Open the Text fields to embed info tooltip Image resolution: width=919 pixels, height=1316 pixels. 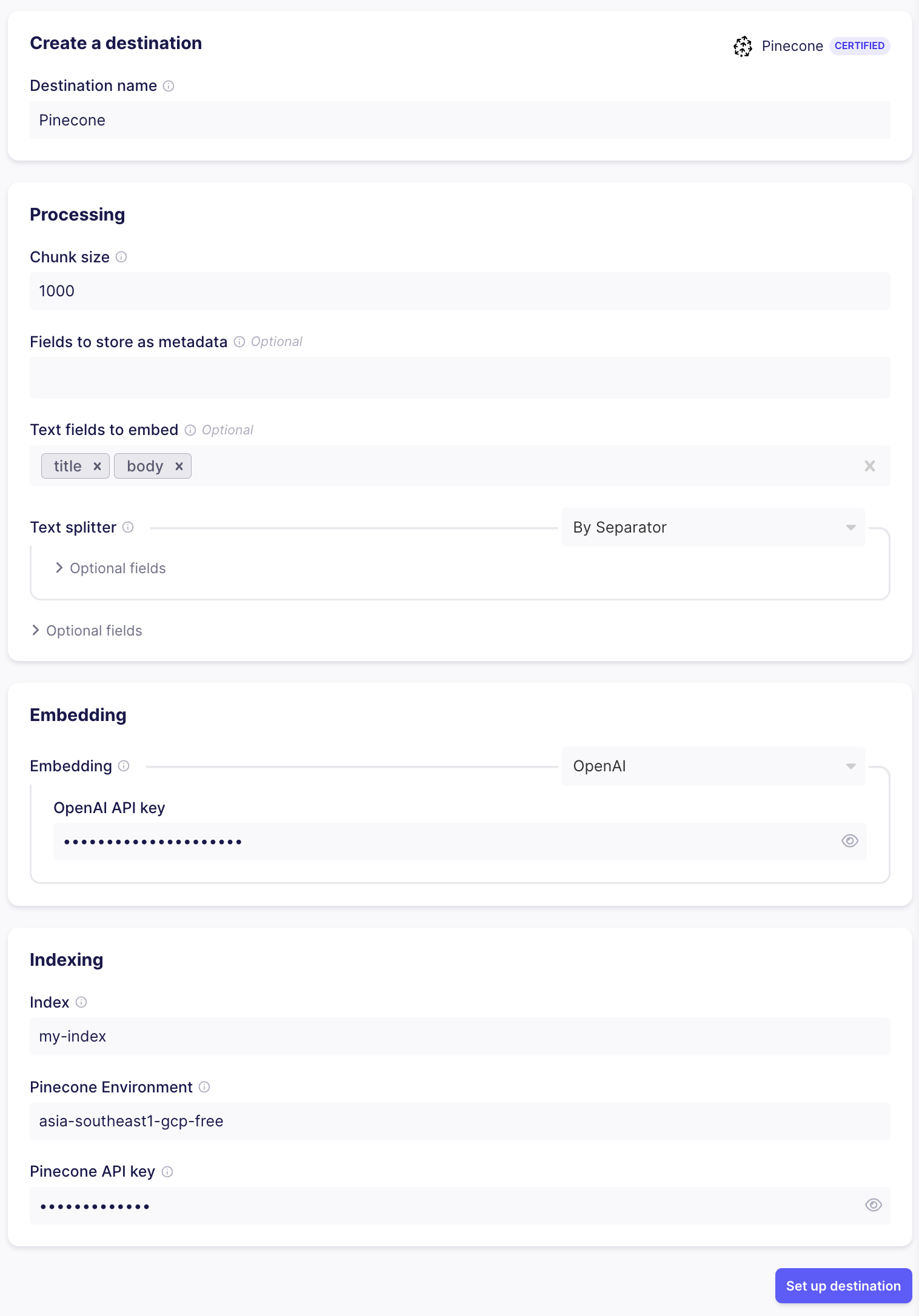pos(191,430)
